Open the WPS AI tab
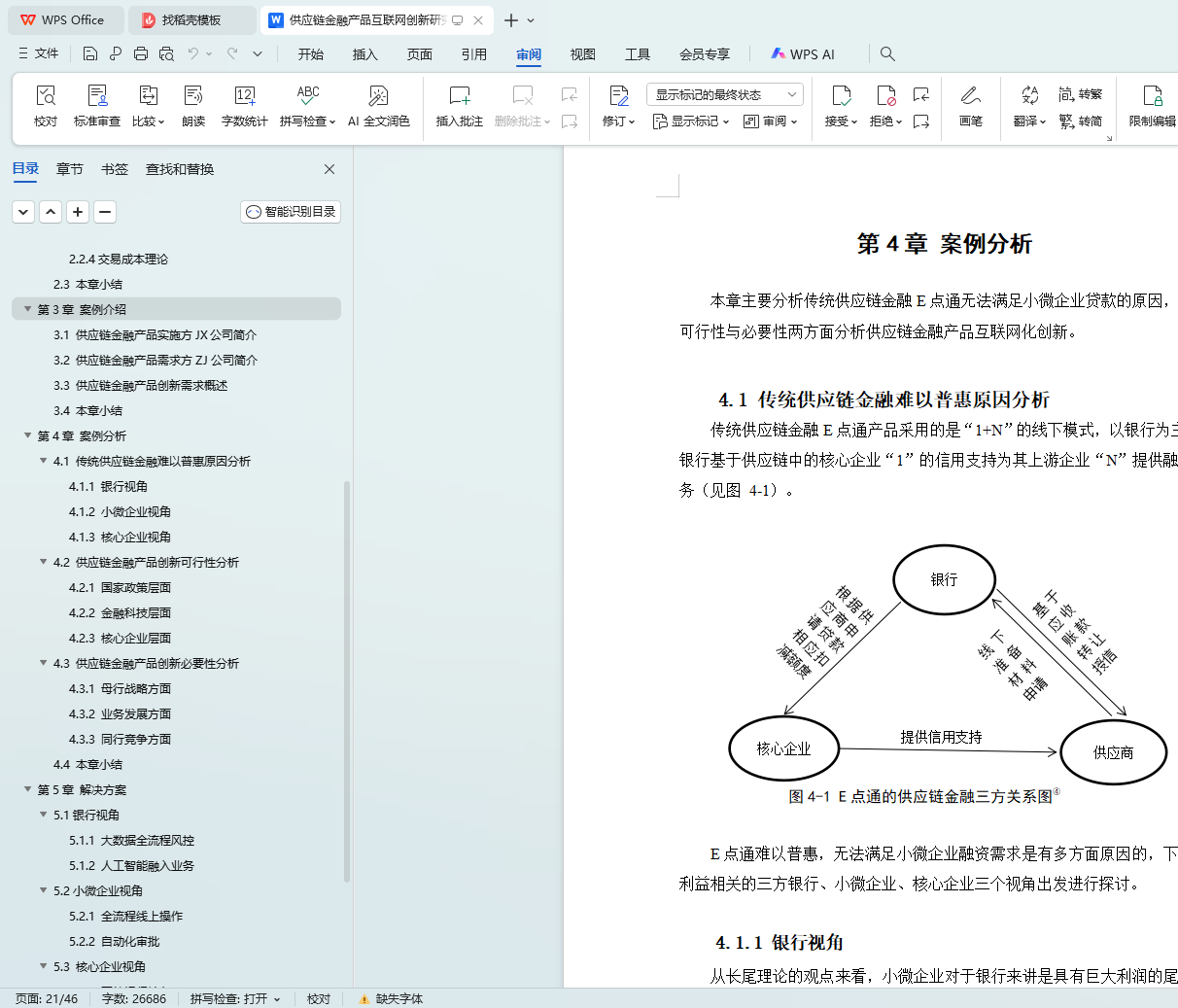Viewport: 1178px width, 1008px height. pos(803,54)
